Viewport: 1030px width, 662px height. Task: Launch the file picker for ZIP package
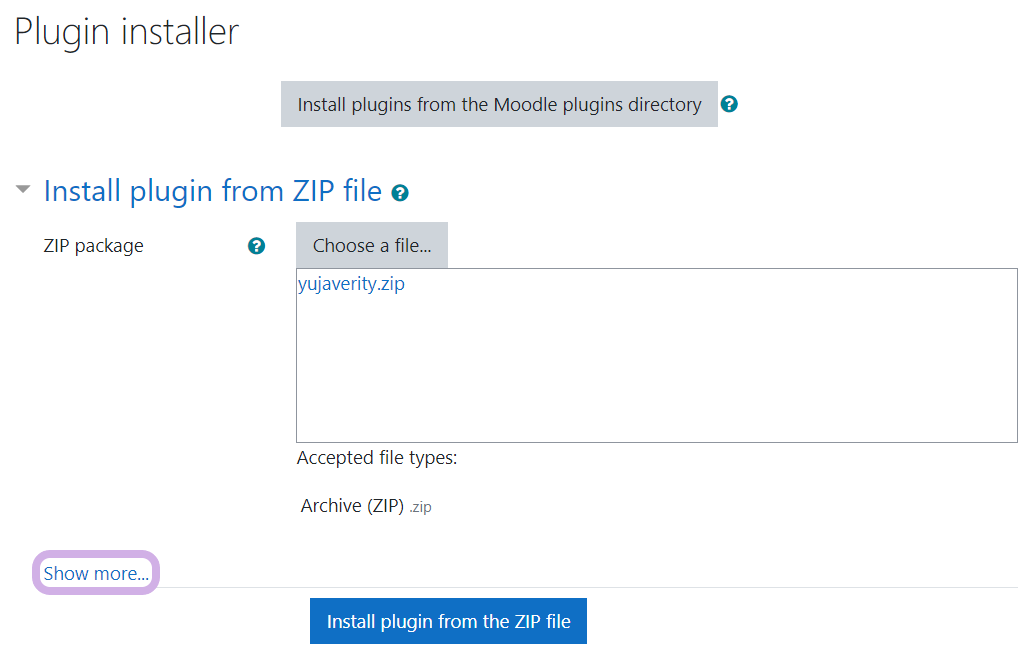[x=372, y=246]
